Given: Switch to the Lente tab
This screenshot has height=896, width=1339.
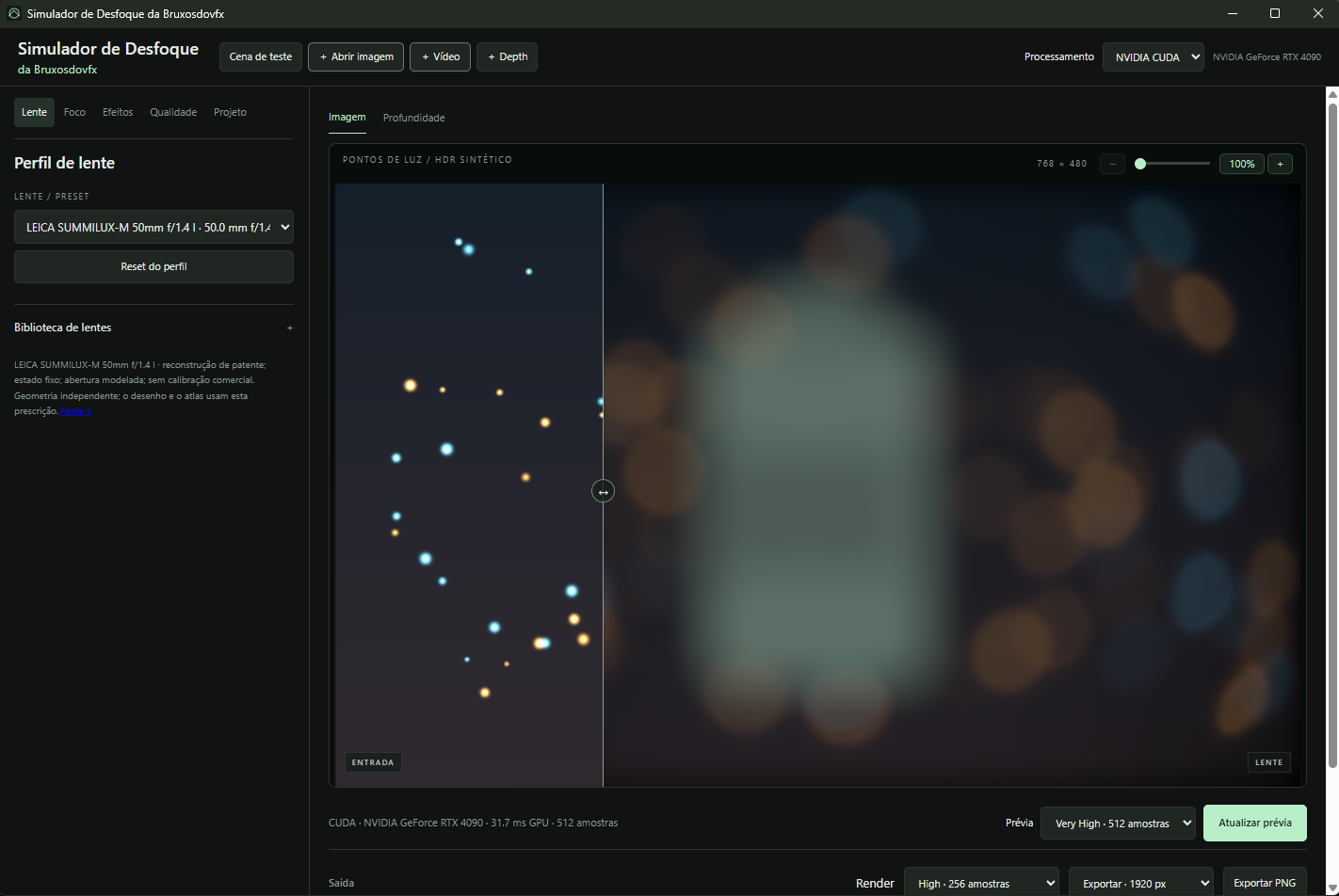Looking at the screenshot, I should pos(34,112).
